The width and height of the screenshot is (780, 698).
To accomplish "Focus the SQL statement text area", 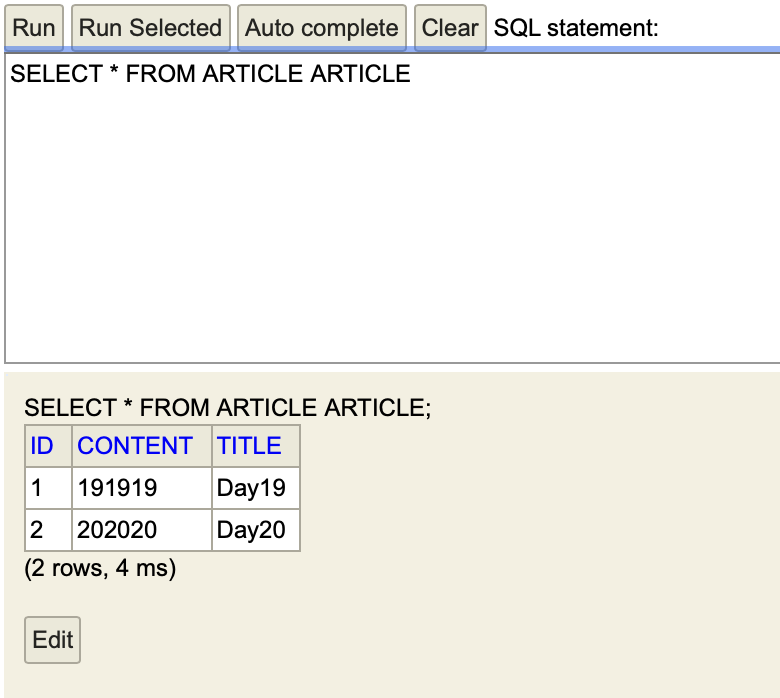I will [x=392, y=208].
